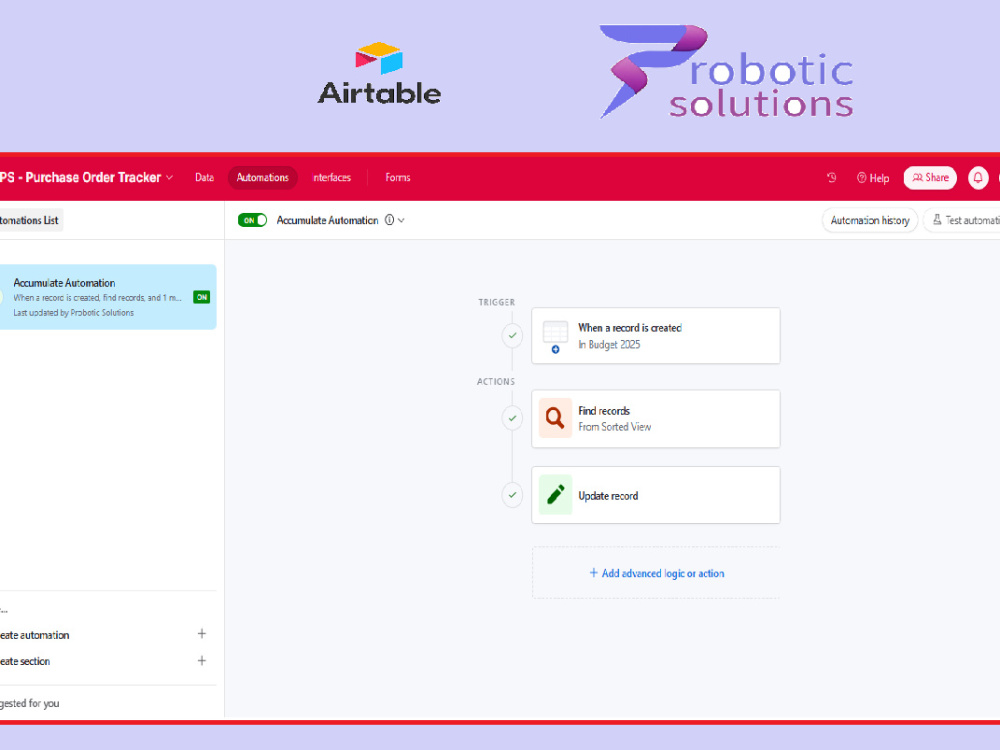This screenshot has width=1000, height=750.
Task: Select the Accumulate Automation list item
Action: pos(107,297)
